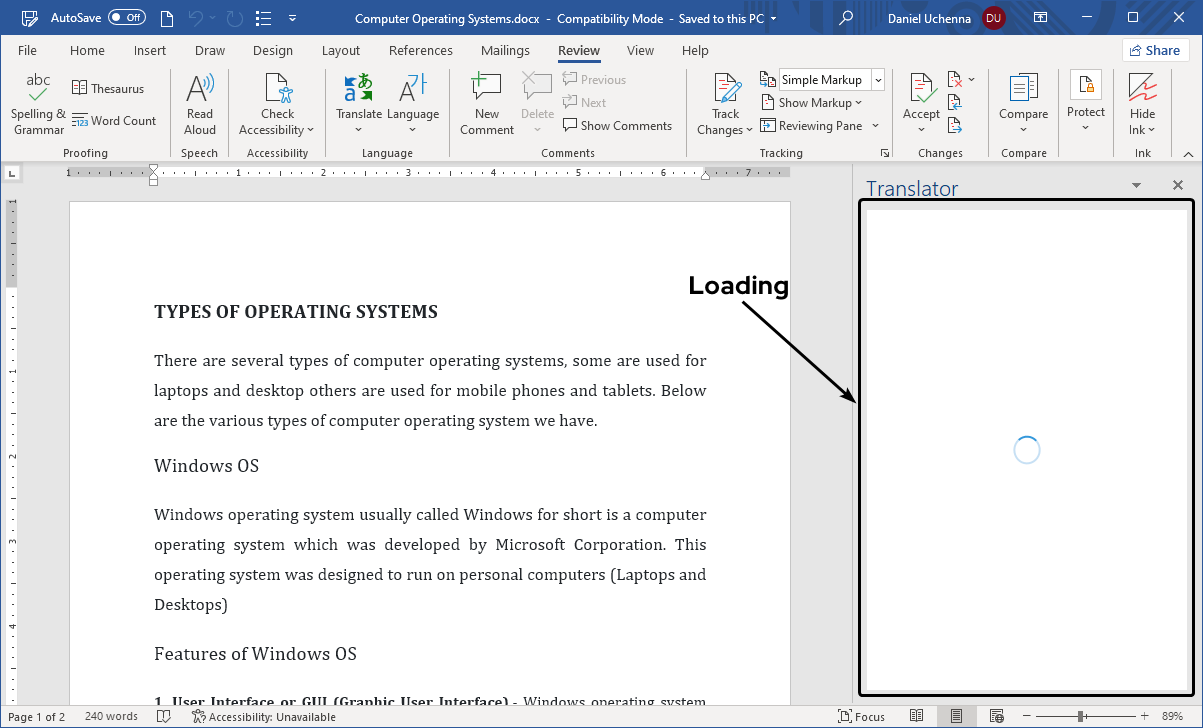Adjust the zoom slider in status bar

pos(1081,716)
